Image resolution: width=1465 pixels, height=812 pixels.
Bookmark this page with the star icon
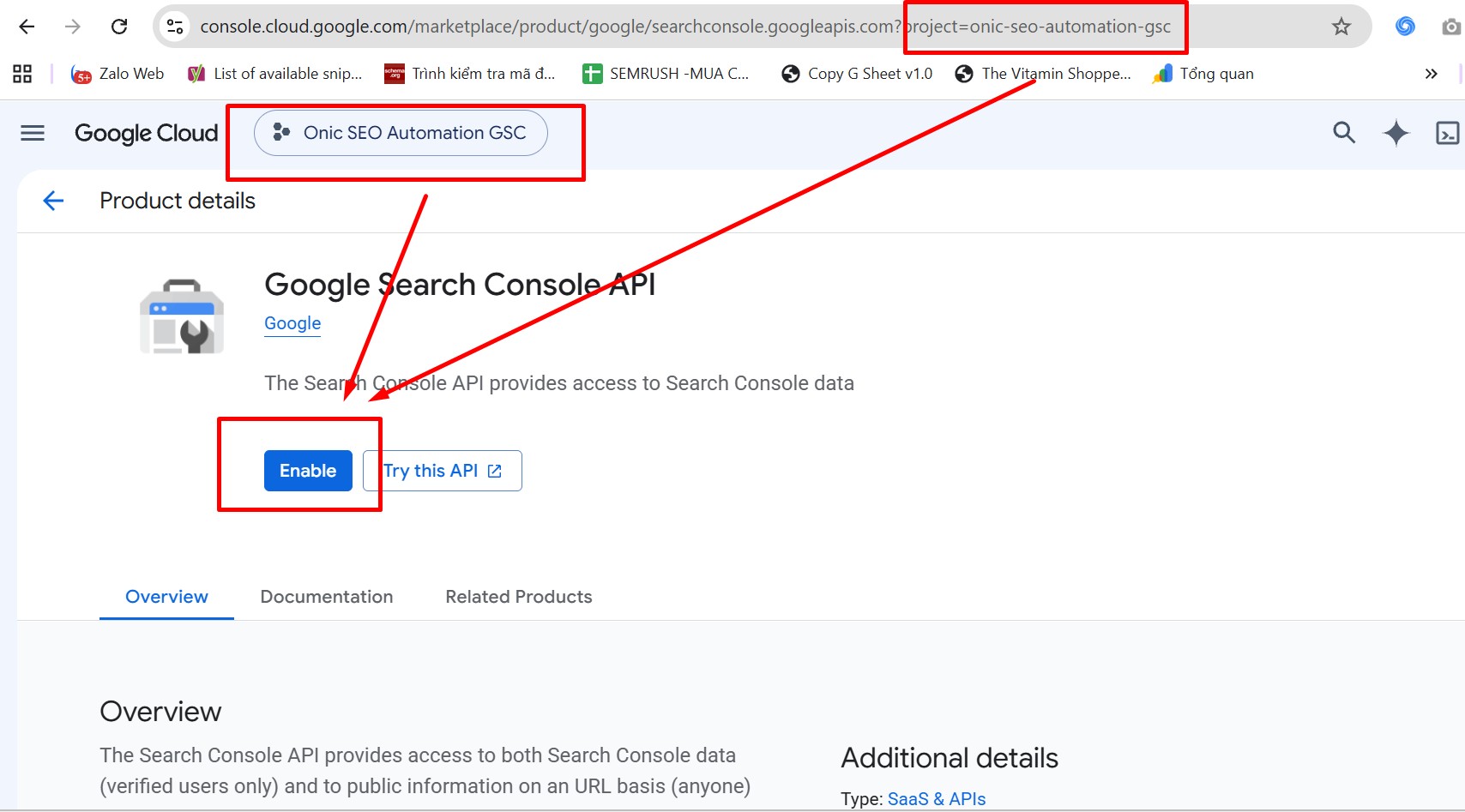tap(1341, 27)
